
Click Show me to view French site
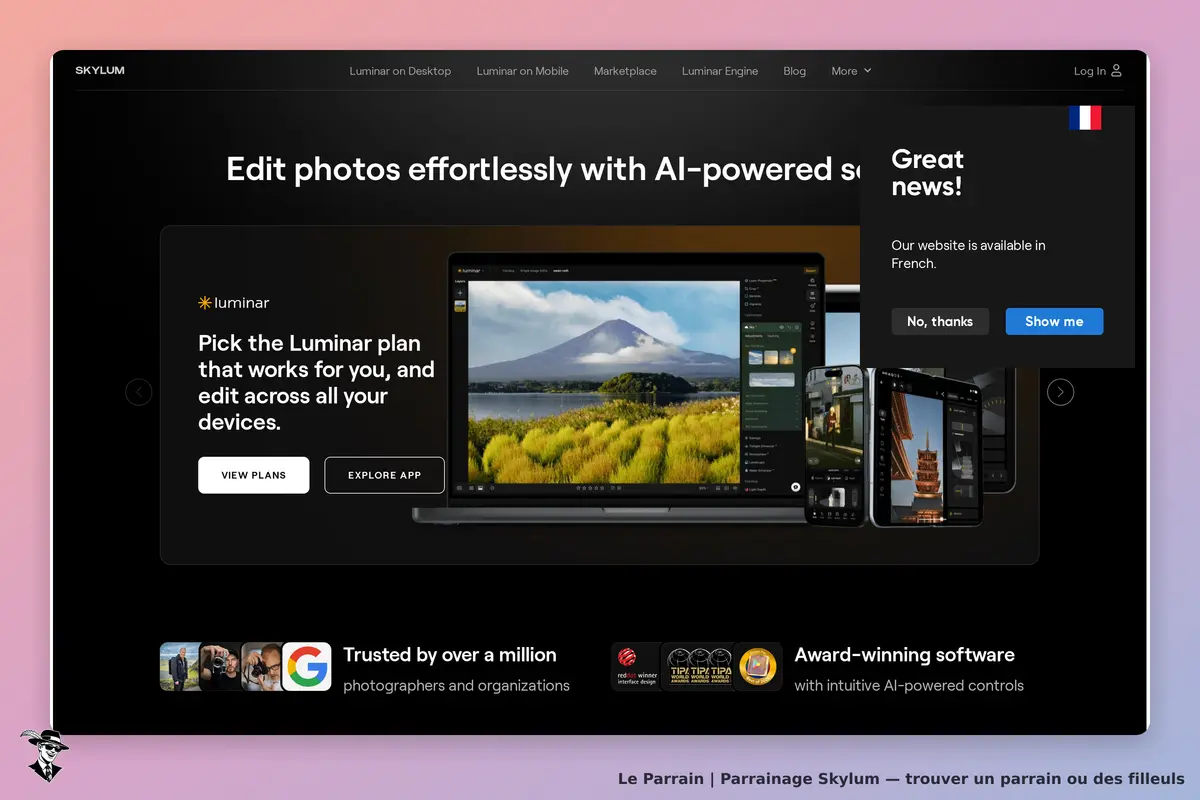[x=1054, y=321]
